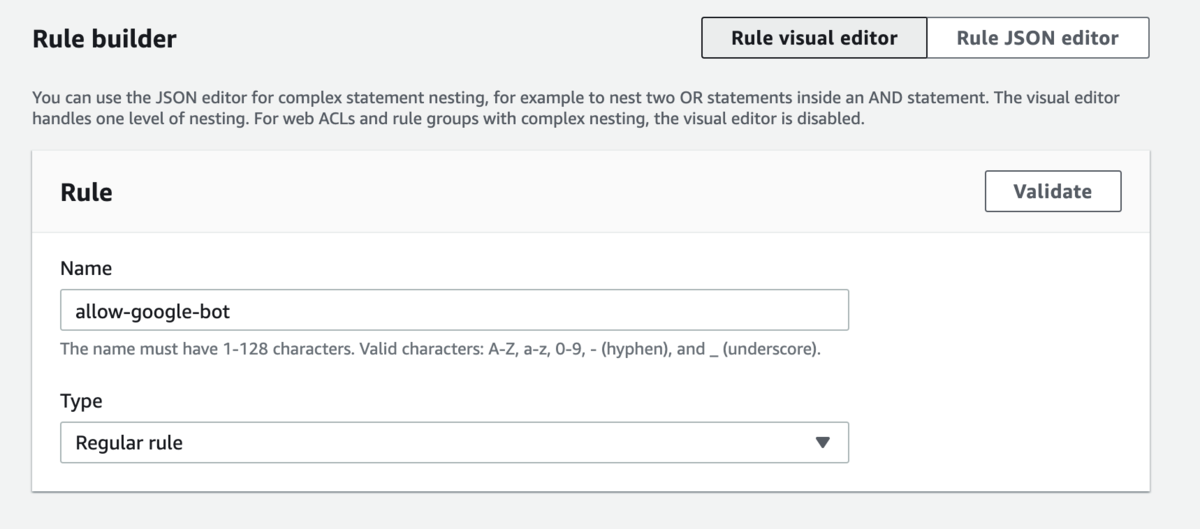The image size is (1200, 529).
Task: Click the Type field label
Action: pyautogui.click(x=81, y=401)
